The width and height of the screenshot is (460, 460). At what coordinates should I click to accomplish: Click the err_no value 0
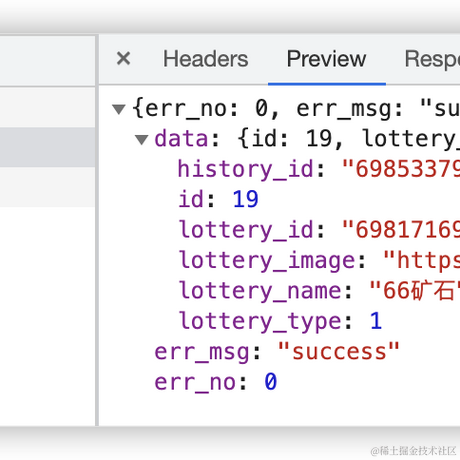270,382
